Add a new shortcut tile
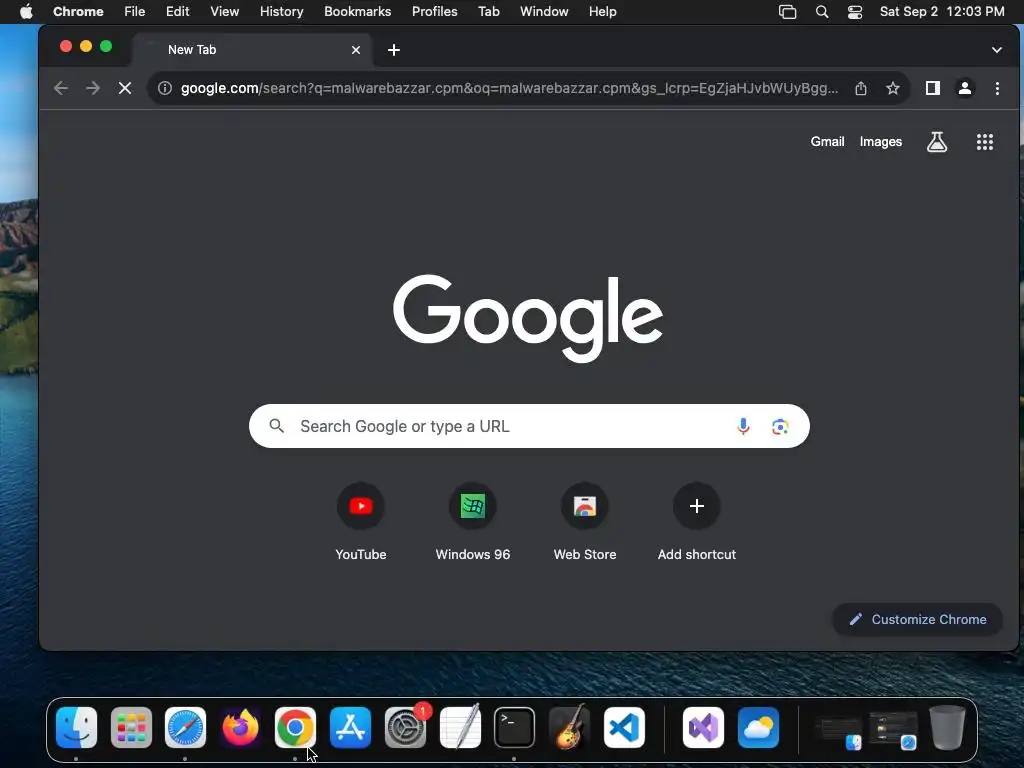 pos(697,522)
